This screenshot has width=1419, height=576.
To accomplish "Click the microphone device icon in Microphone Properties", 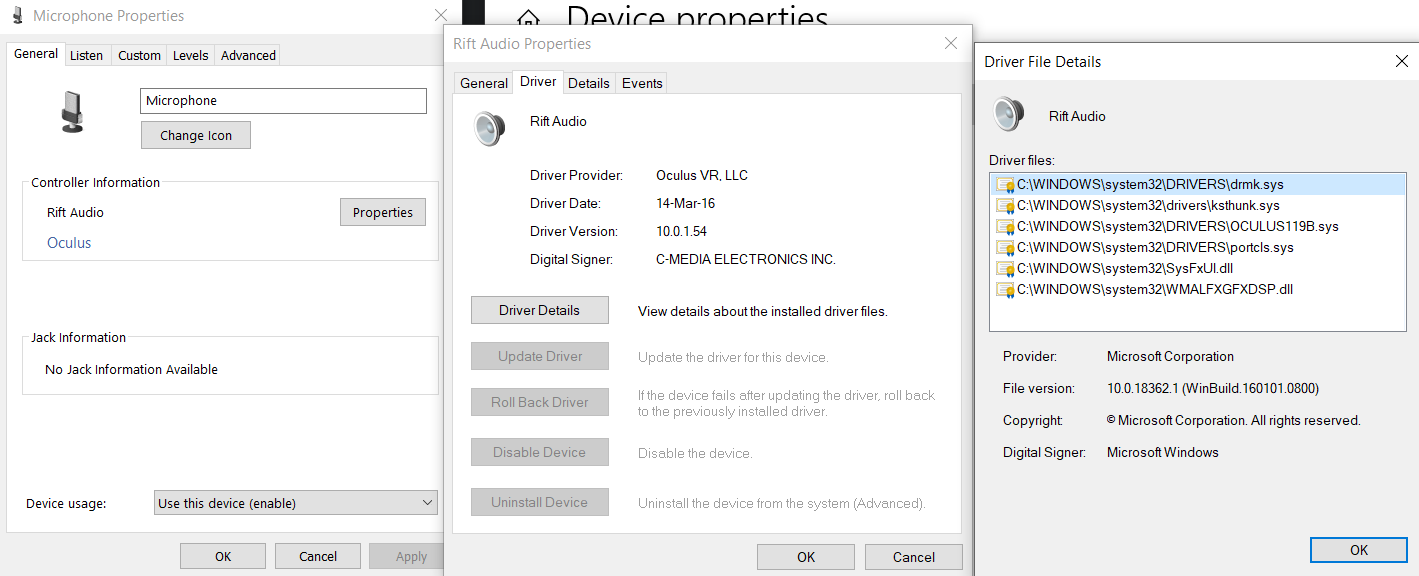I will pyautogui.click(x=73, y=111).
